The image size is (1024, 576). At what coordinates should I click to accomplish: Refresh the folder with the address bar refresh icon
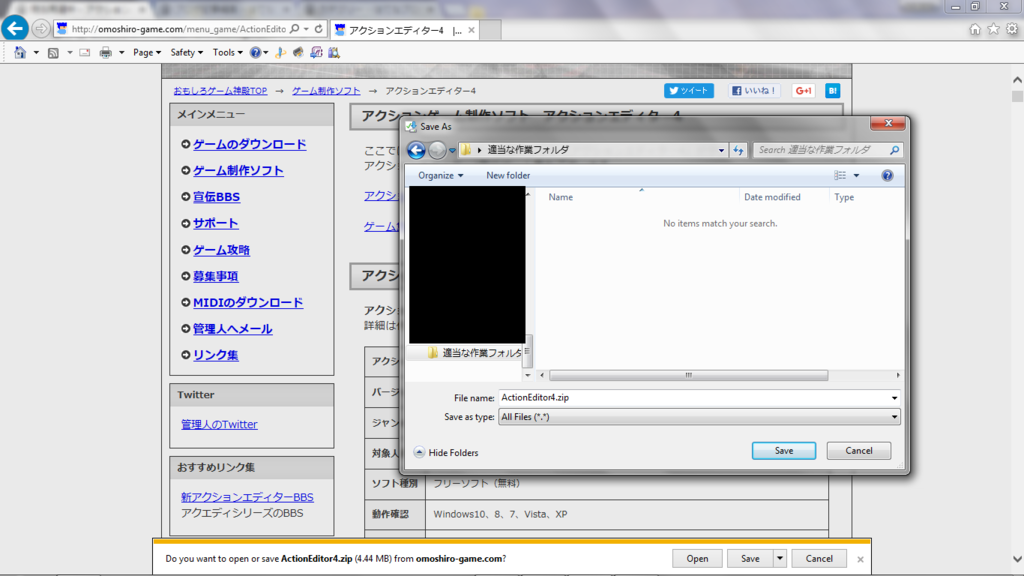(x=738, y=149)
